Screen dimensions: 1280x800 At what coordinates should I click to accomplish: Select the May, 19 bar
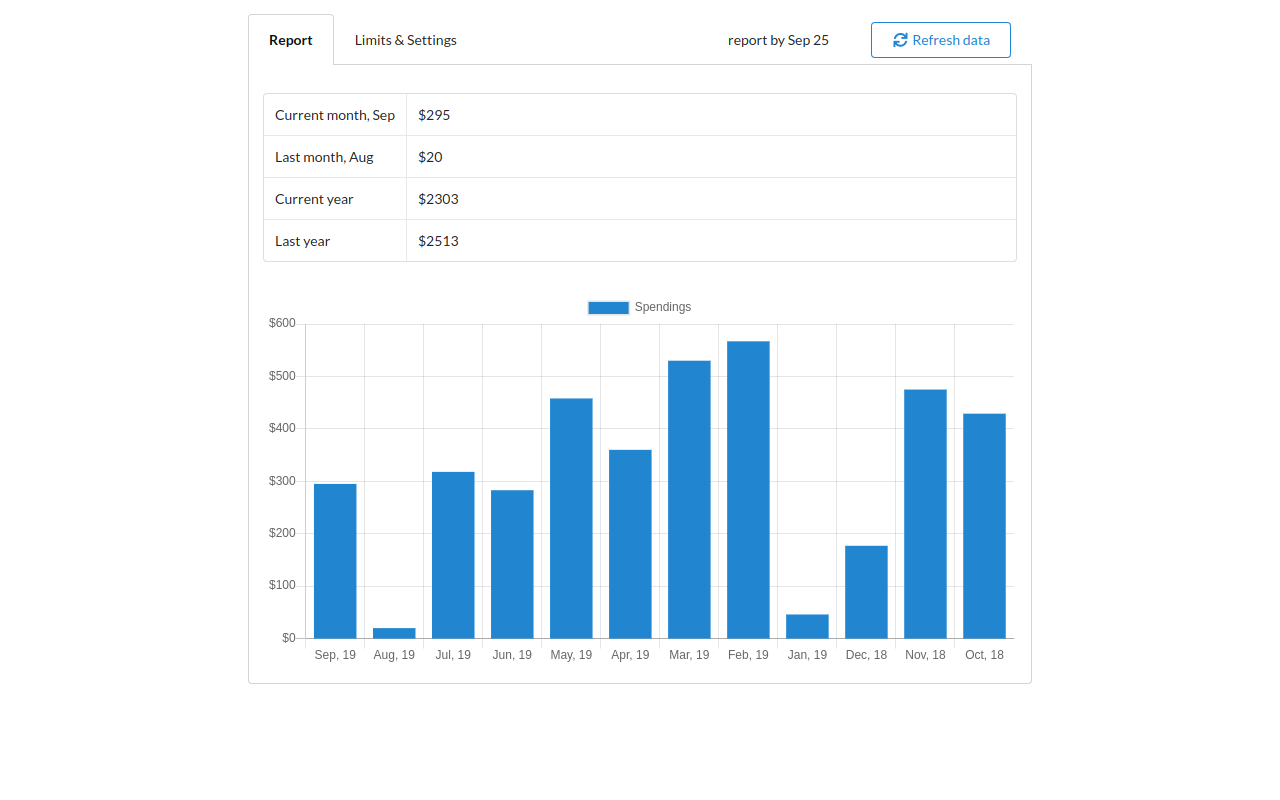coord(571,518)
